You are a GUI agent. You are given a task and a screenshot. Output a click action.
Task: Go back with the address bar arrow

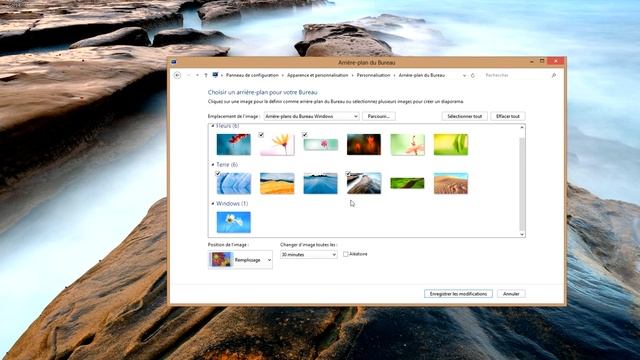[178, 75]
